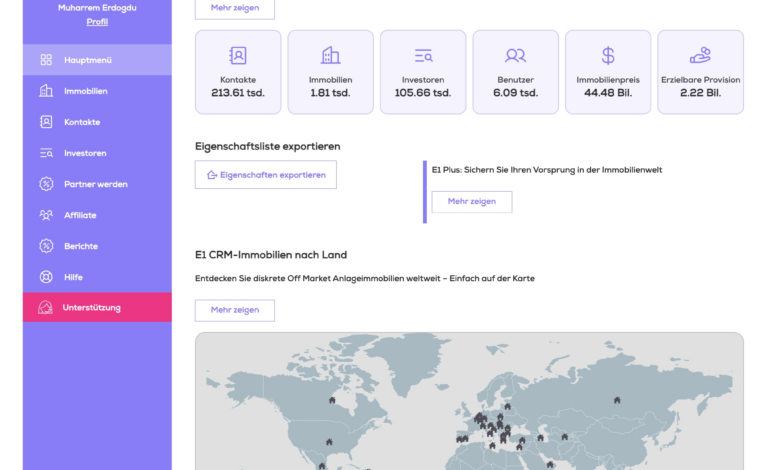Click the Partner werden percent icon
Viewport: 780px width, 470px height.
[x=46, y=184]
